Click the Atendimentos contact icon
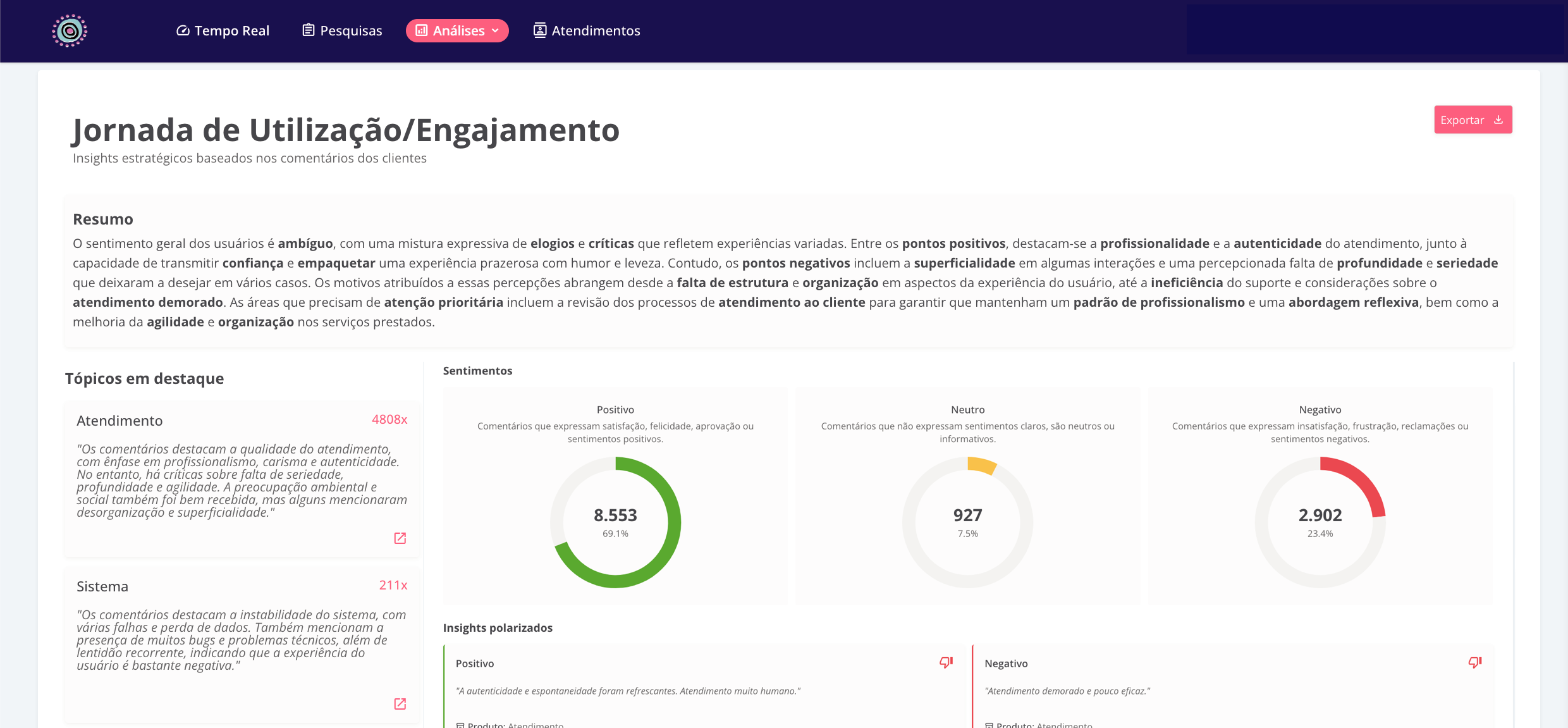 click(x=539, y=30)
